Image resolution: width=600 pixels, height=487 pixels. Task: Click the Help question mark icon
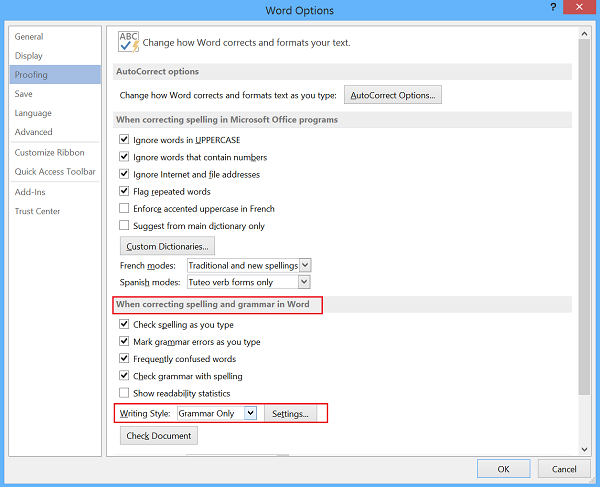pos(553,7)
